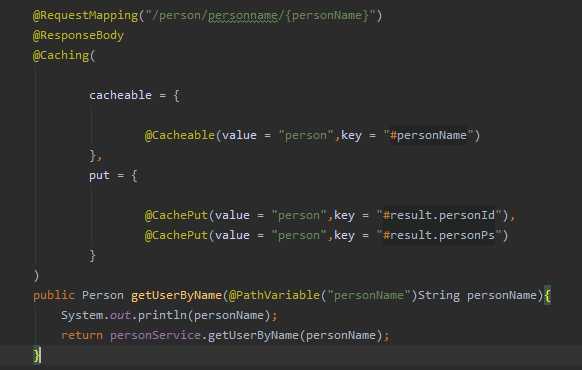
Task: Click the personService field reference
Action: click(155, 335)
